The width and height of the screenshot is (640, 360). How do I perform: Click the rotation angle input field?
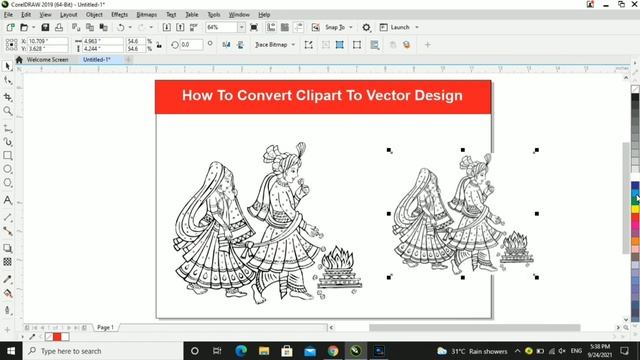pos(191,45)
